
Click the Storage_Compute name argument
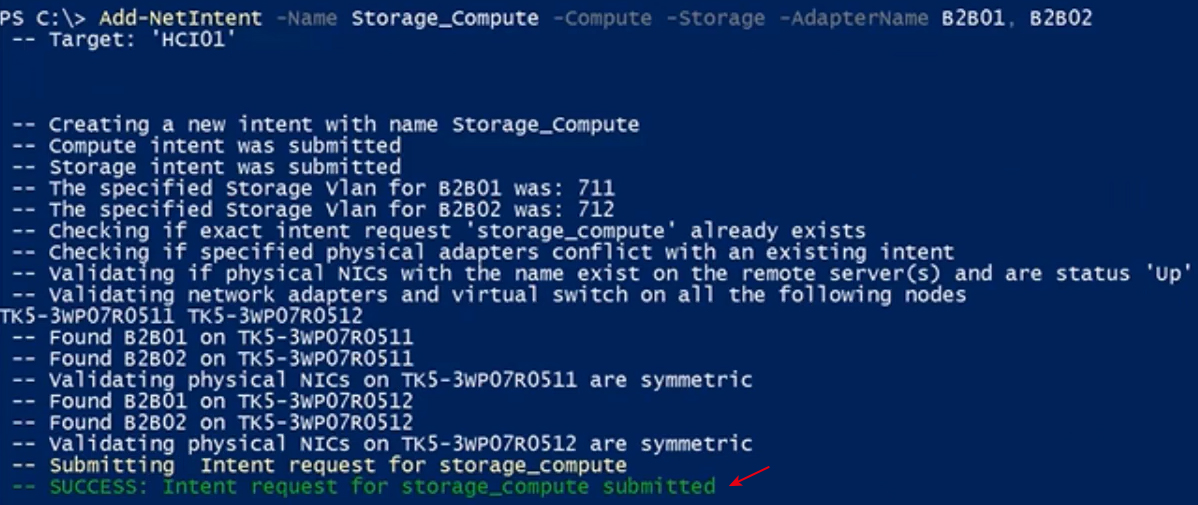pyautogui.click(x=445, y=18)
